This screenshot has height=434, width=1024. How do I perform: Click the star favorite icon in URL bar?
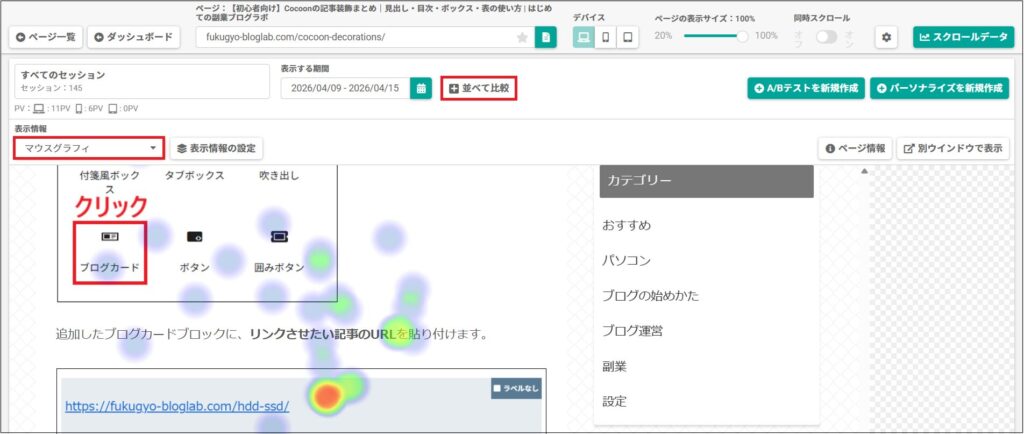[x=522, y=38]
